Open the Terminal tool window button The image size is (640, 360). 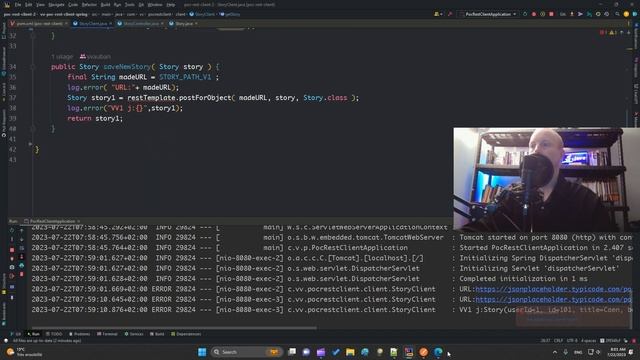click(x=107, y=334)
